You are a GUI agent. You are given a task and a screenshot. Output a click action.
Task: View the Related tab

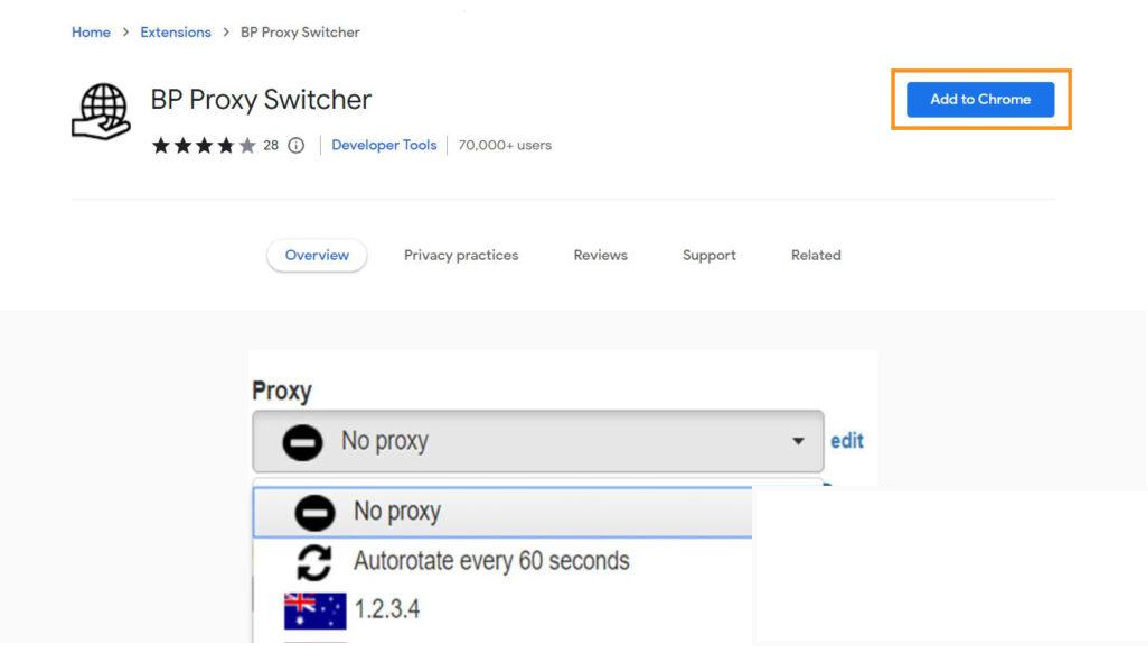816,255
